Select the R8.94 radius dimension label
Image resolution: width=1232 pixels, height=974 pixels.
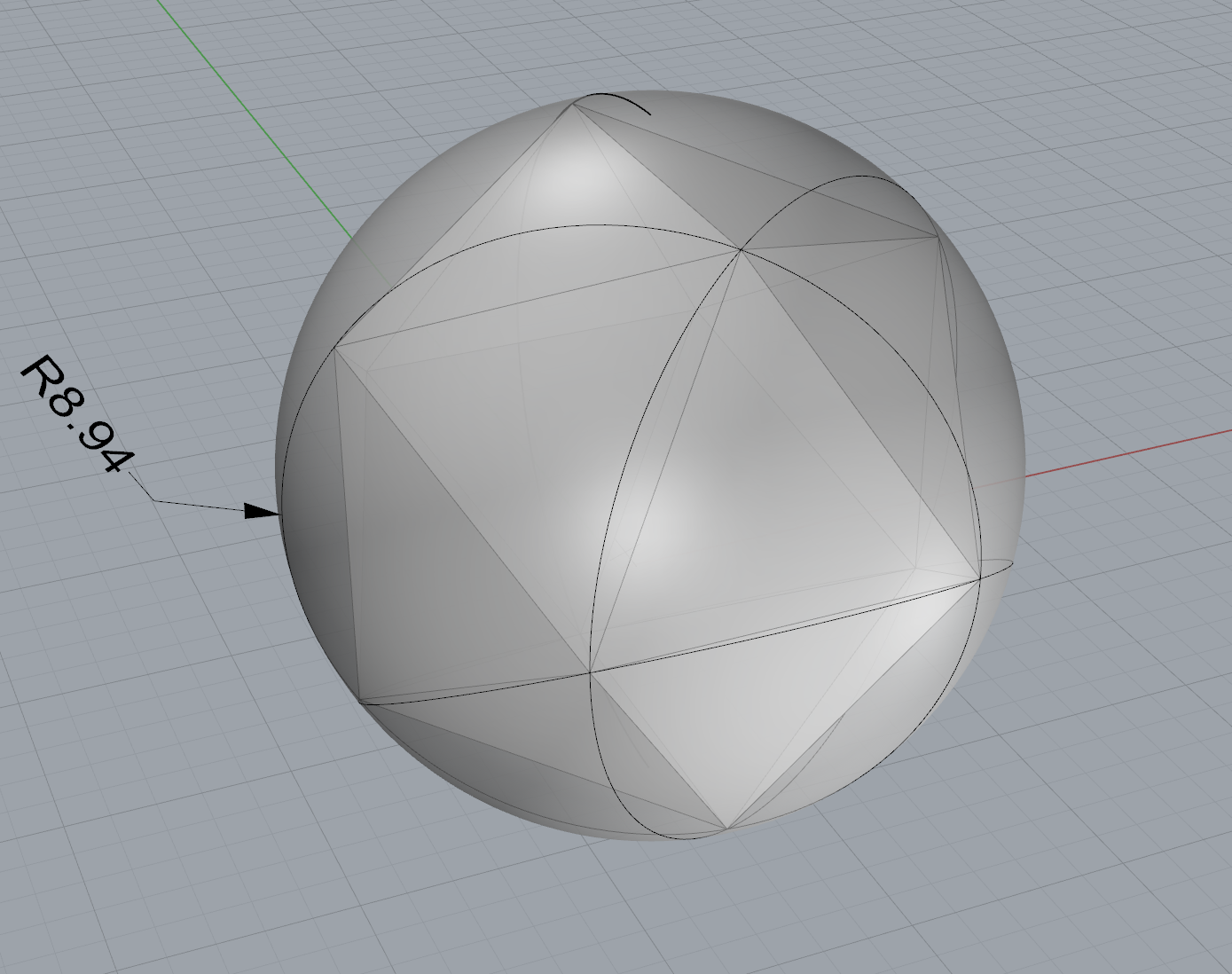[x=78, y=414]
